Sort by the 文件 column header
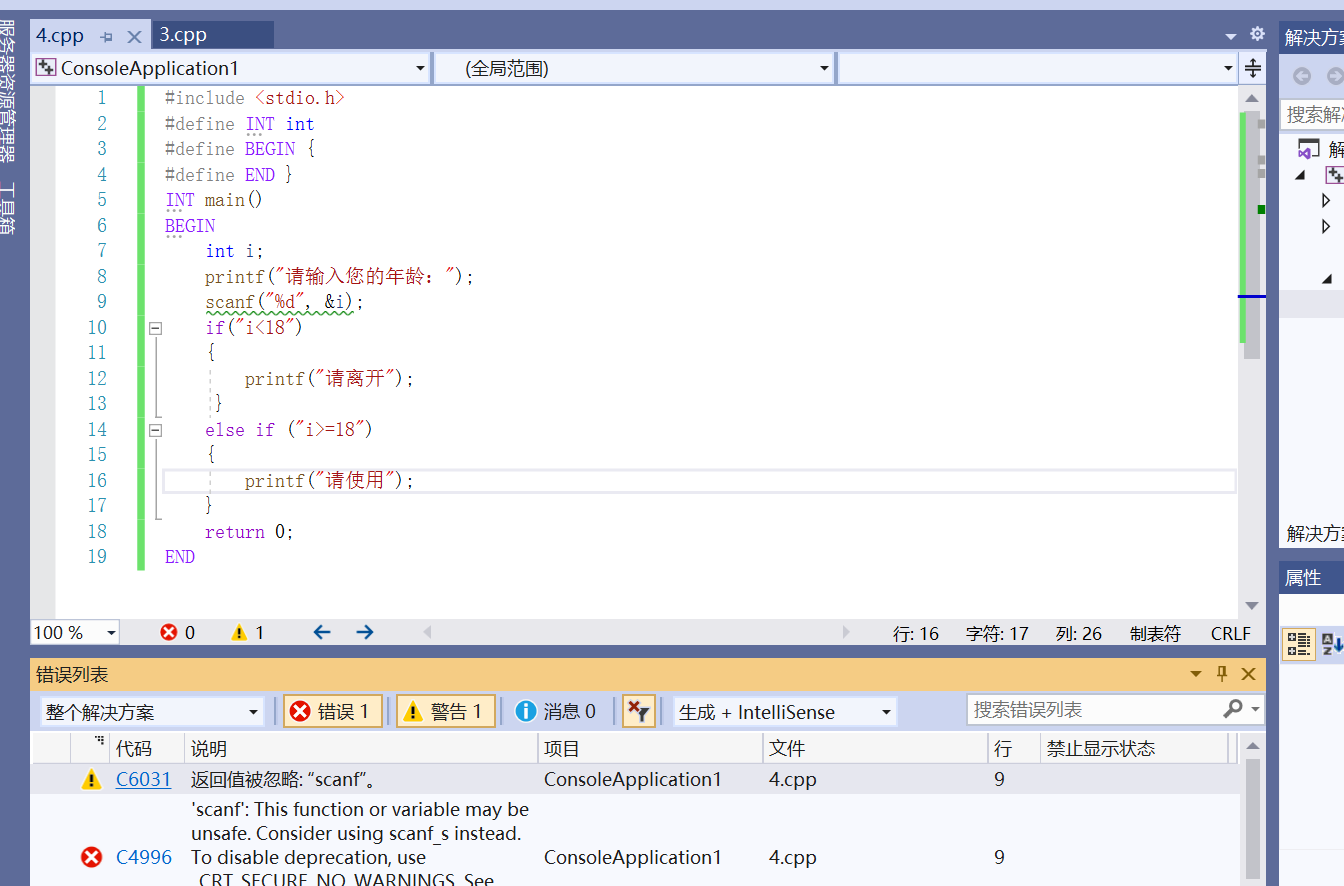 (875, 749)
